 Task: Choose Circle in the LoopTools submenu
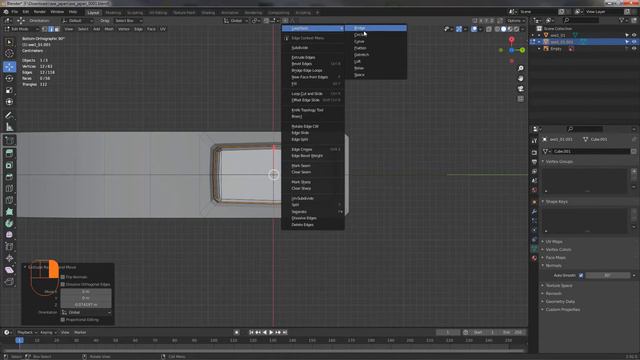[x=376, y=35]
